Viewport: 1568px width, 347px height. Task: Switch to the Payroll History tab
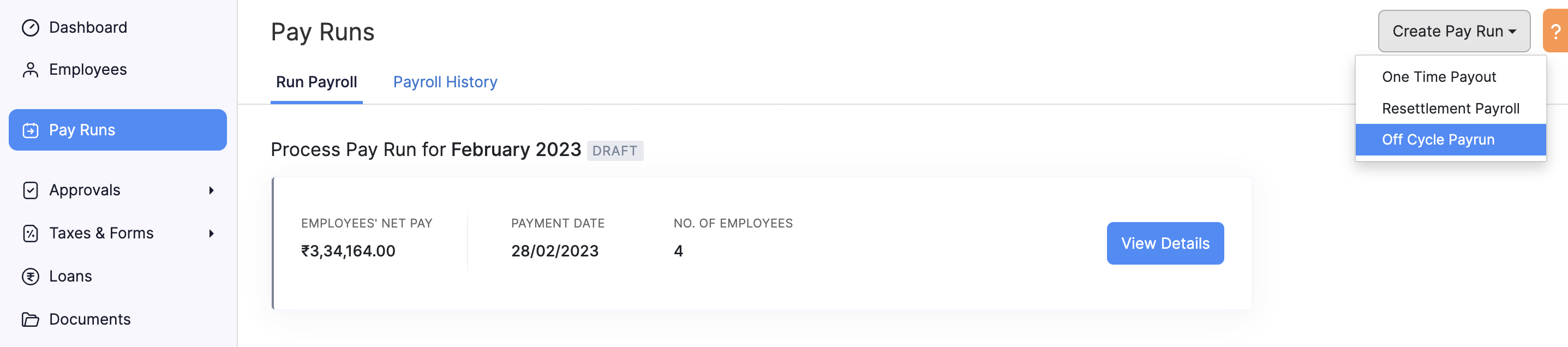pyautogui.click(x=445, y=82)
